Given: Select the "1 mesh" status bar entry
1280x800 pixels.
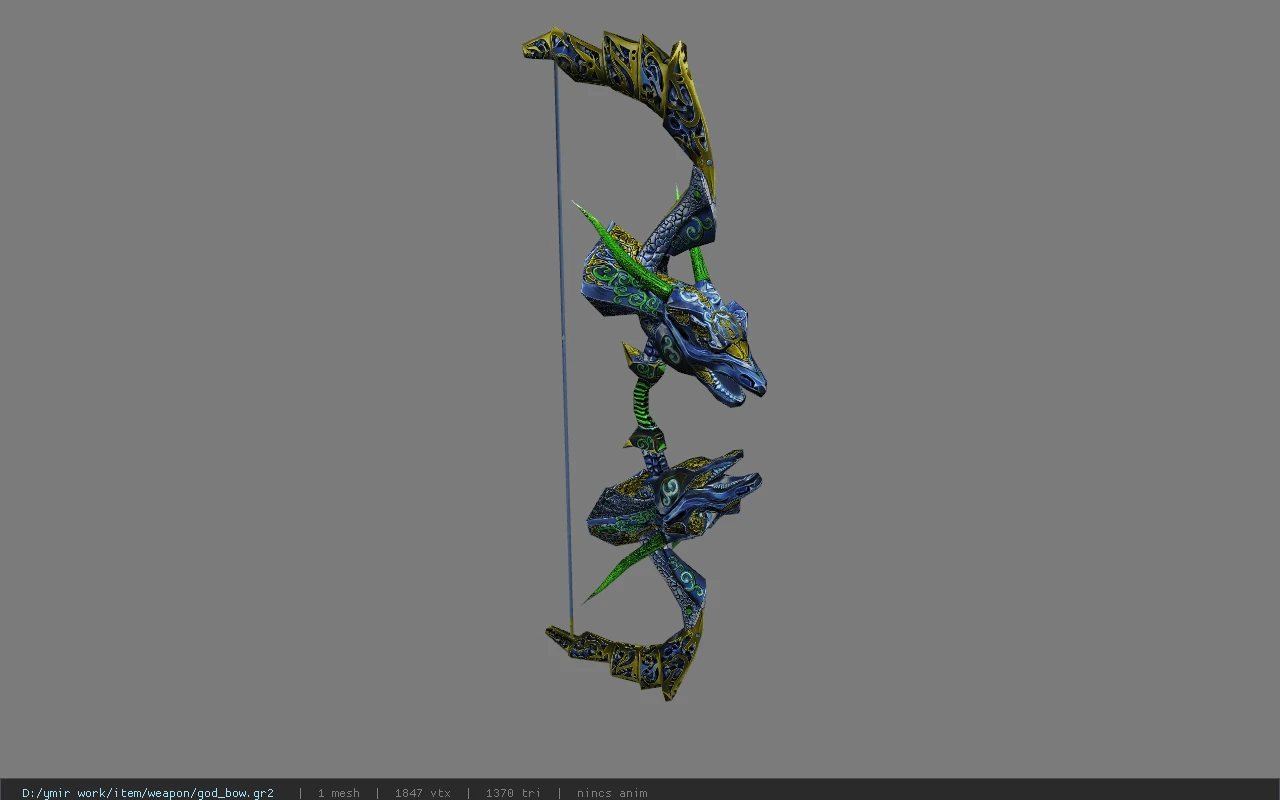Looking at the screenshot, I should click(x=338, y=793).
